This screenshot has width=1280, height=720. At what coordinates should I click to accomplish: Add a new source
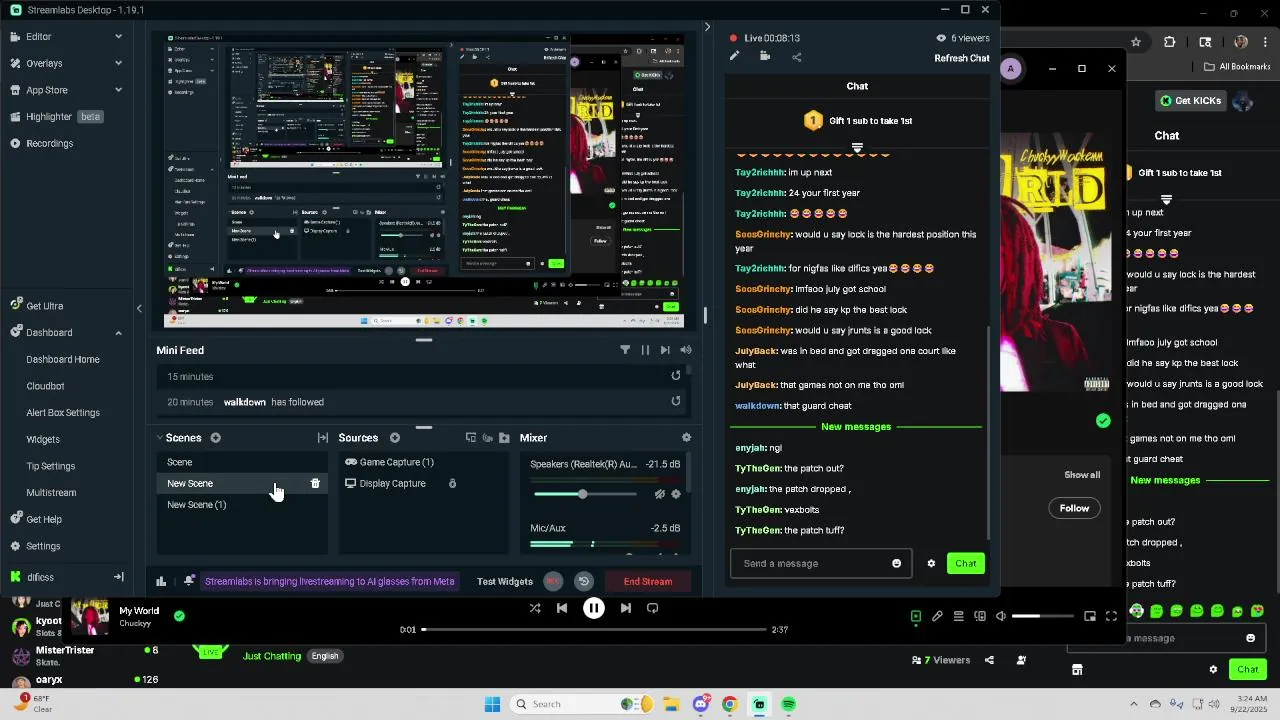[394, 438]
